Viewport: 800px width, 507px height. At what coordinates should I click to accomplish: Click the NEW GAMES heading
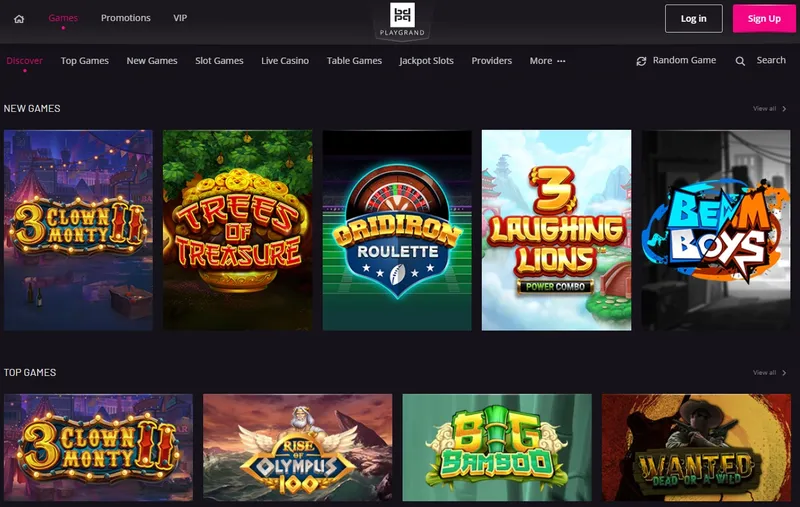32,109
